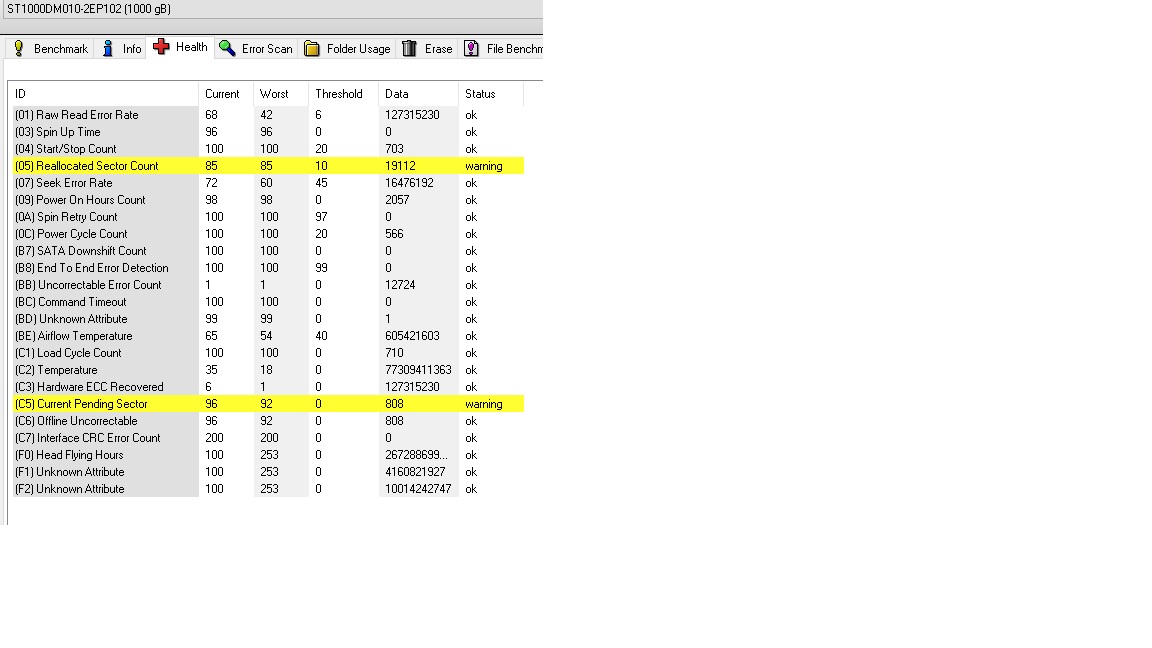Select the (C3) Hardware ECC Recovered row

click(x=268, y=386)
